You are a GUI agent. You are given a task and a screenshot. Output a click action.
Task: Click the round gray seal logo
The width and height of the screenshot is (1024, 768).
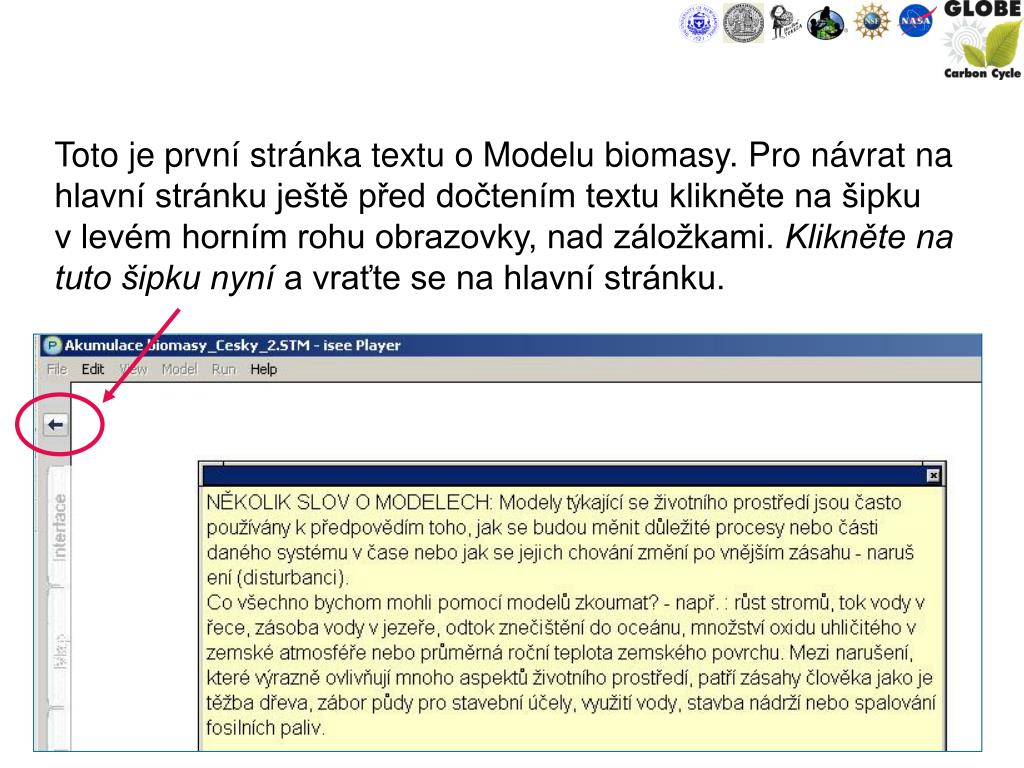tap(743, 22)
